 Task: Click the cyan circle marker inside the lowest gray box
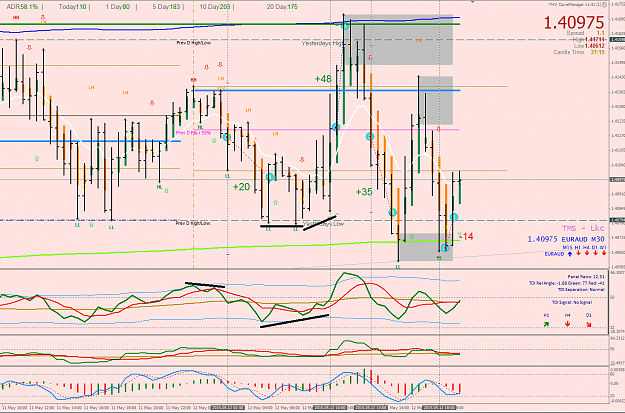pyautogui.click(x=445, y=248)
